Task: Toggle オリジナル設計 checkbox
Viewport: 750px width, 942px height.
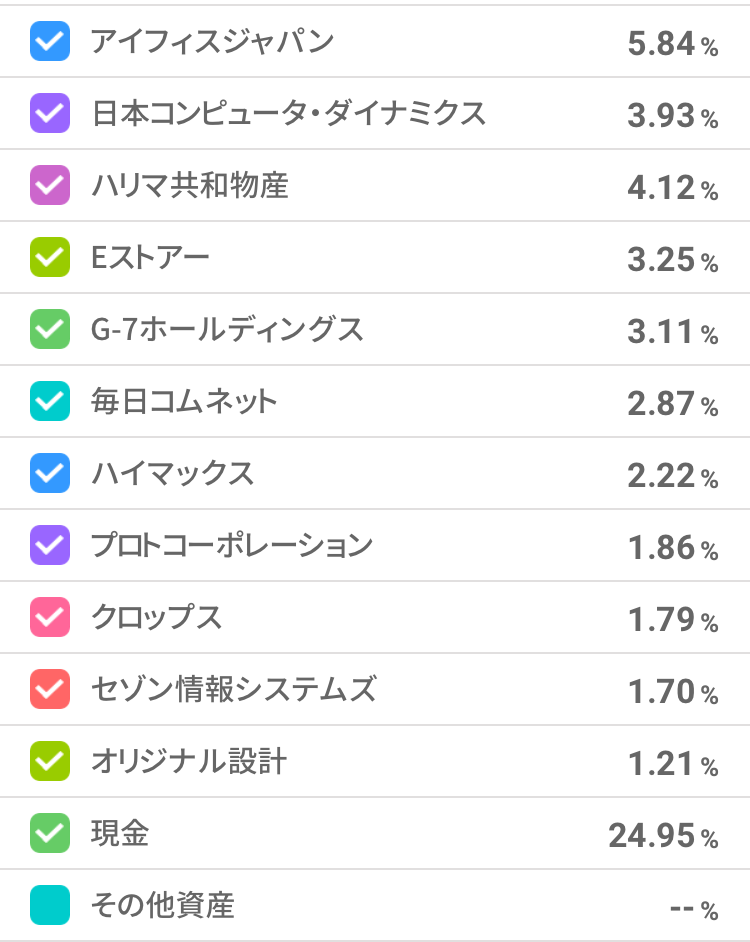Action: click(x=50, y=762)
